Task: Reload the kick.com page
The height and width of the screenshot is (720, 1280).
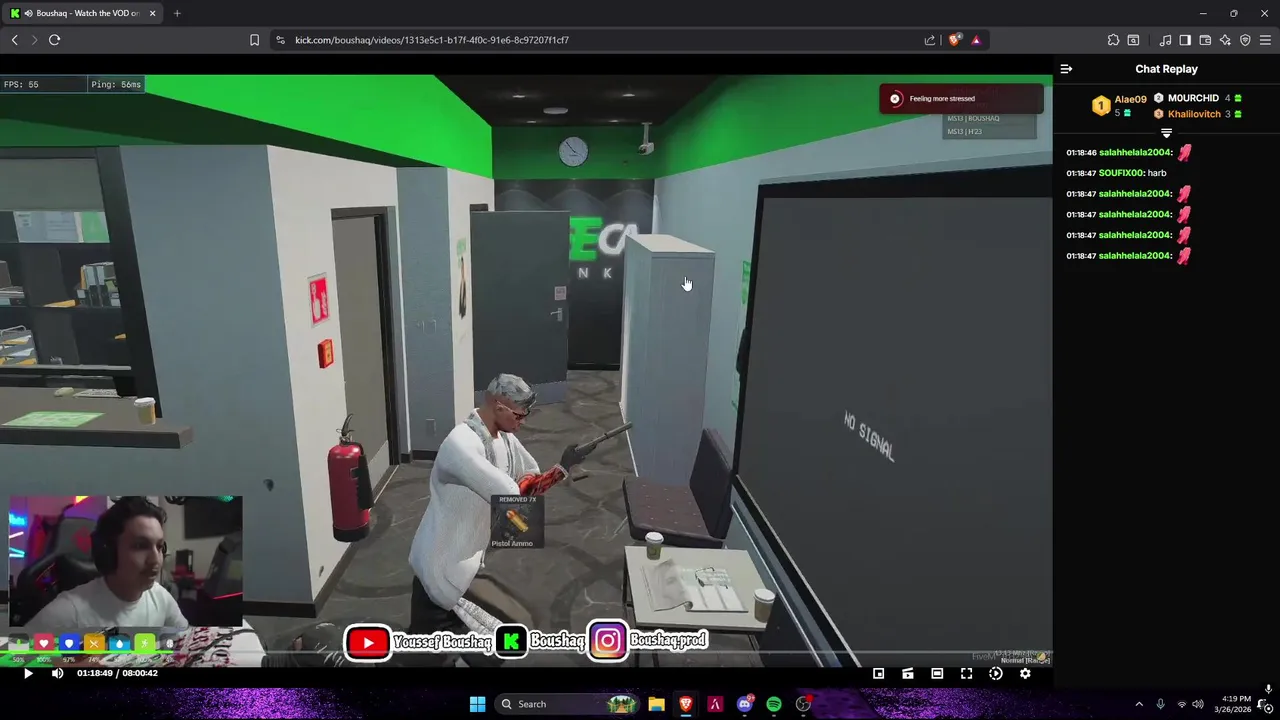Action: pyautogui.click(x=54, y=40)
